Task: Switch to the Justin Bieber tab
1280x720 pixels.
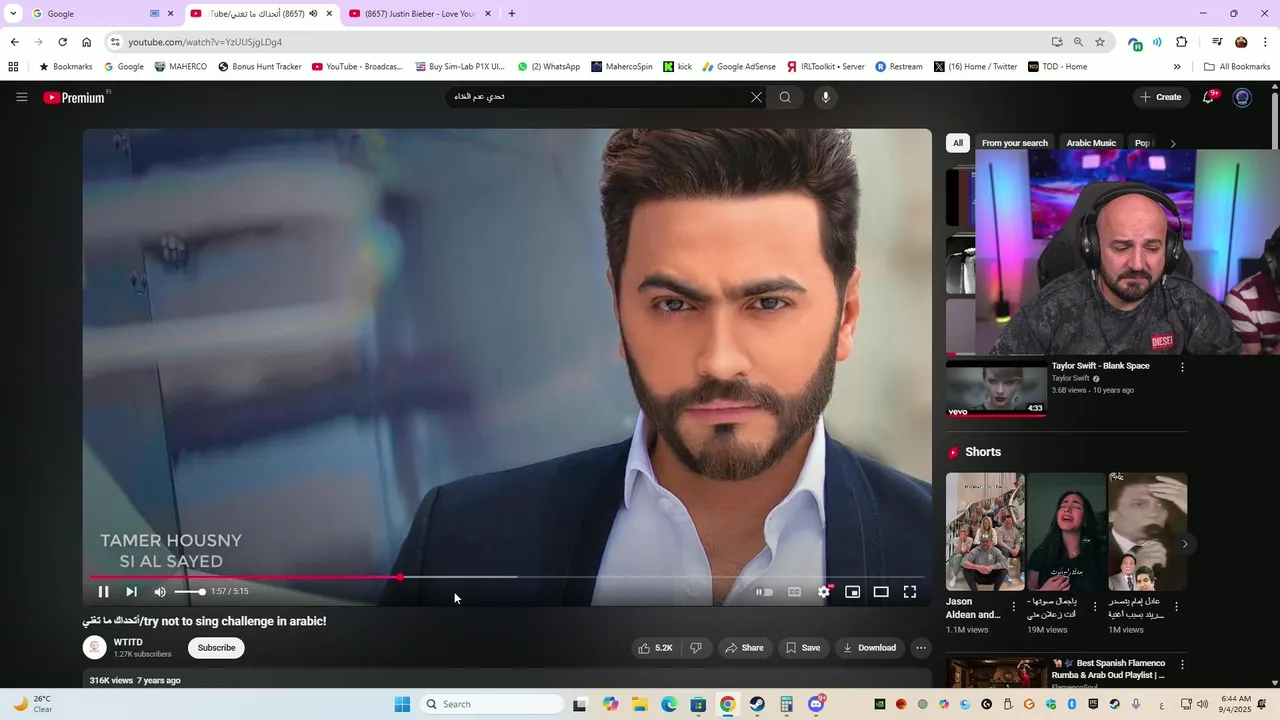Action: pyautogui.click(x=420, y=14)
